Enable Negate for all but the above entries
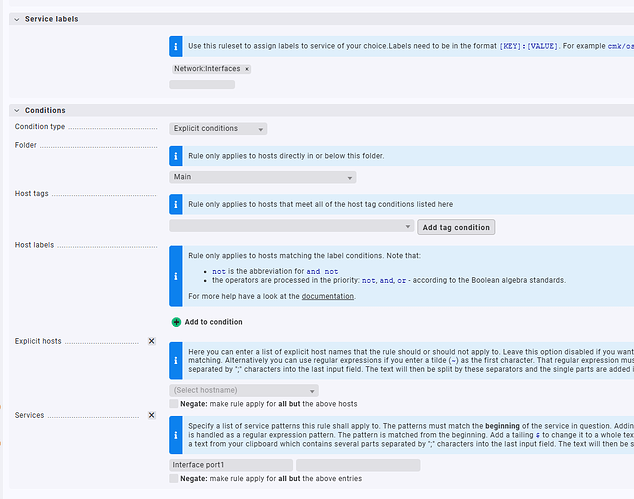This screenshot has height=499, width=634. 175,479
